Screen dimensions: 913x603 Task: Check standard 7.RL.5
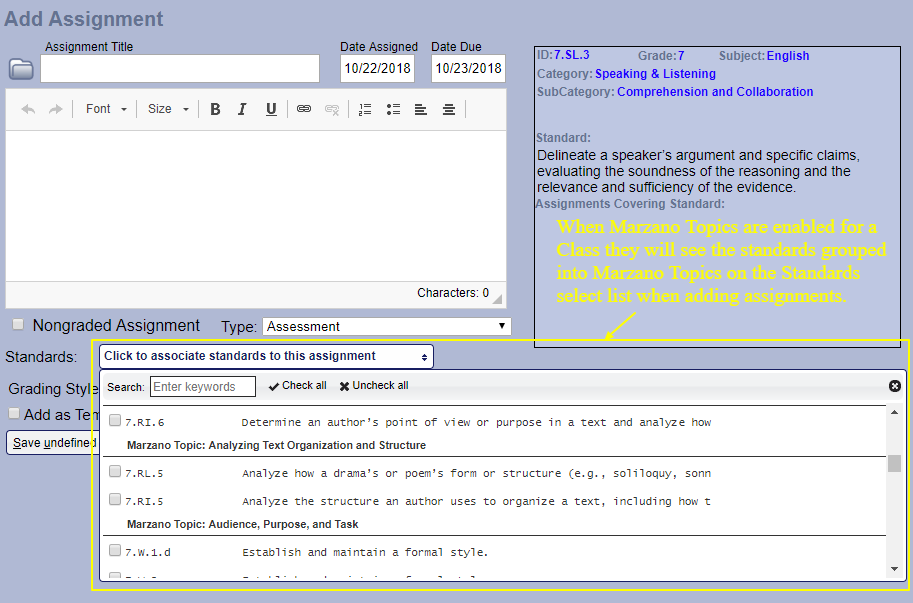[x=115, y=471]
